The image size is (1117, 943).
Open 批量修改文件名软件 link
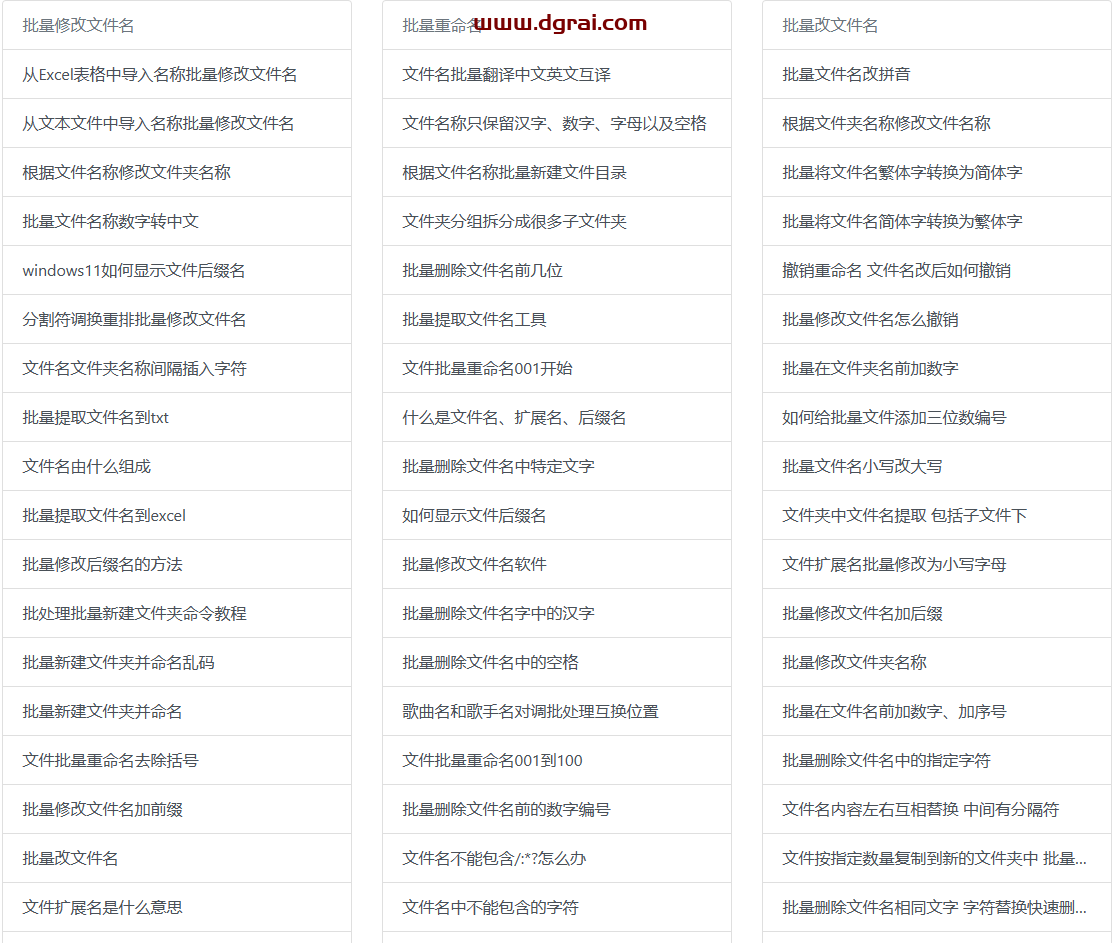(x=474, y=564)
